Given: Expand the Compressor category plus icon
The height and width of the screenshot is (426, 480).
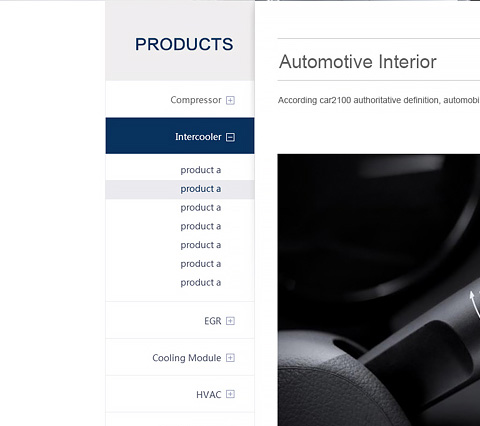Looking at the screenshot, I should click(230, 100).
